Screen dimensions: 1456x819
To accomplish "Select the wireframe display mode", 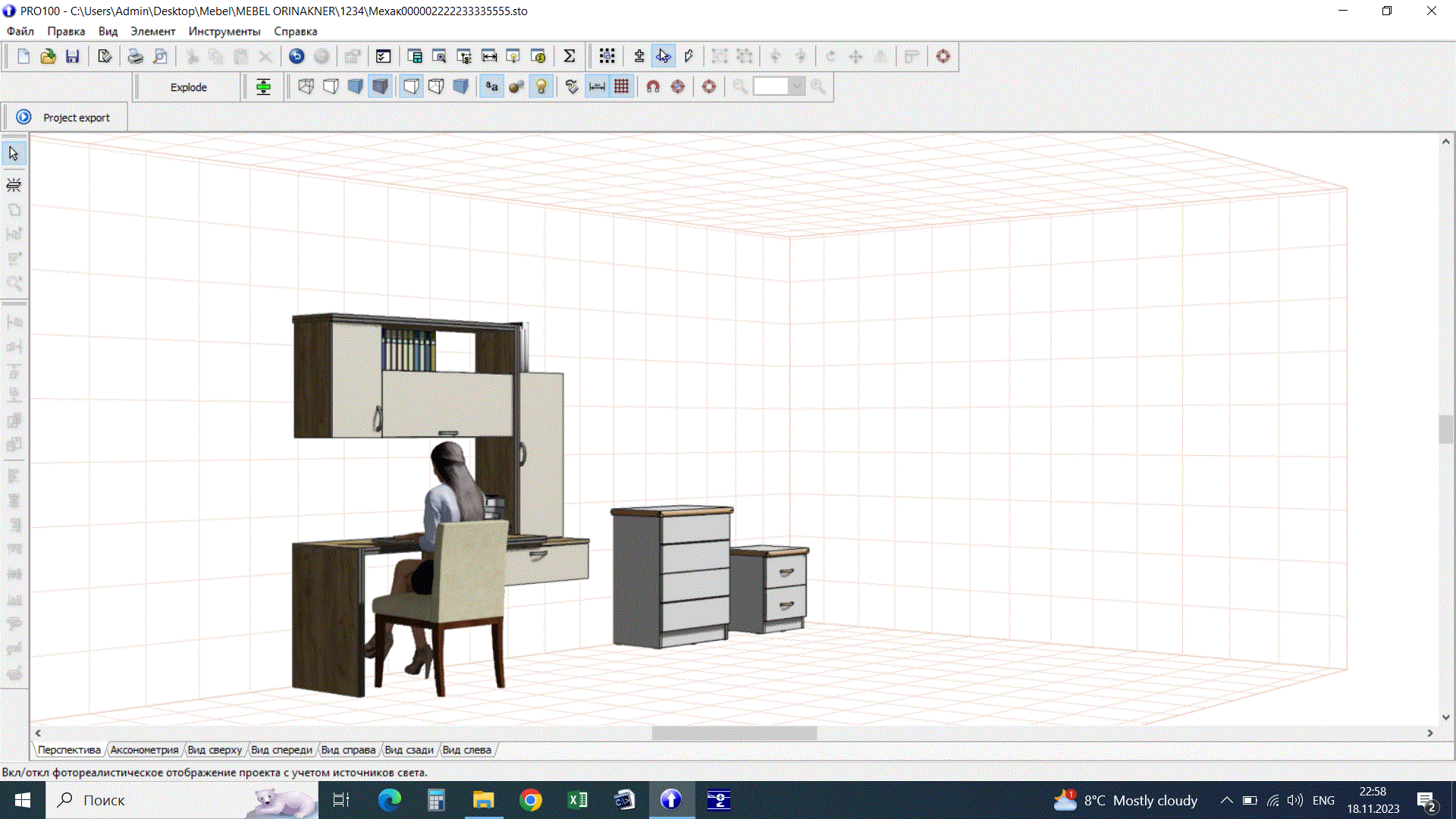I will [306, 86].
